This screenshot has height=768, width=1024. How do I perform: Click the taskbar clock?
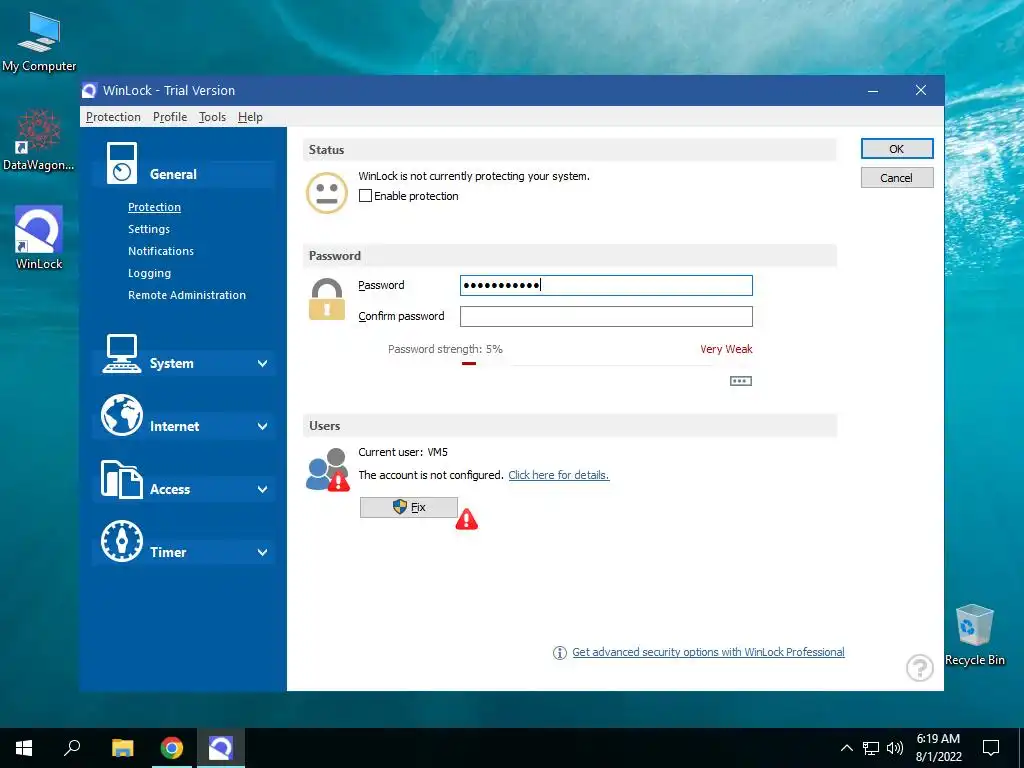(938, 748)
